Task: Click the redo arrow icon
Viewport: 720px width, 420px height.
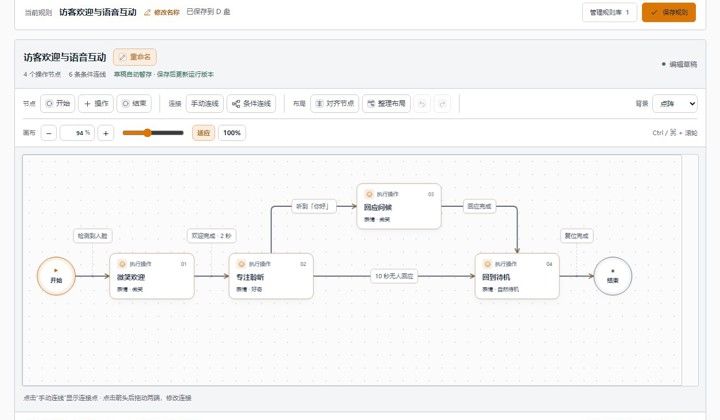Action: point(442,104)
